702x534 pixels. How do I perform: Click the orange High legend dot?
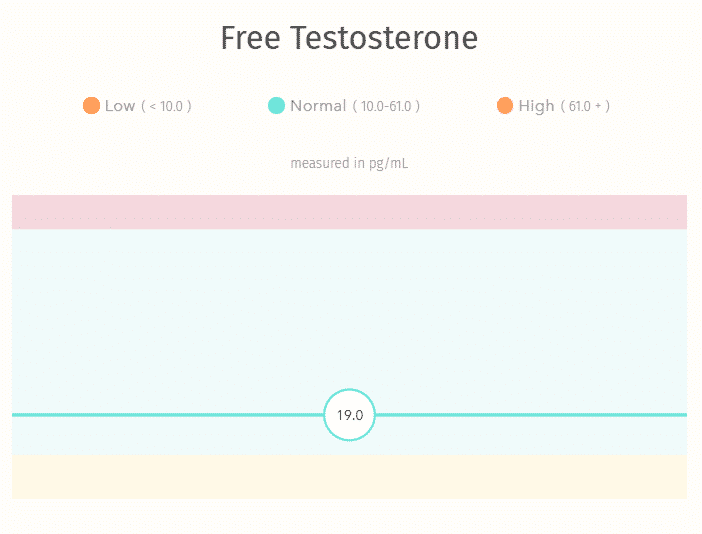[x=505, y=106]
